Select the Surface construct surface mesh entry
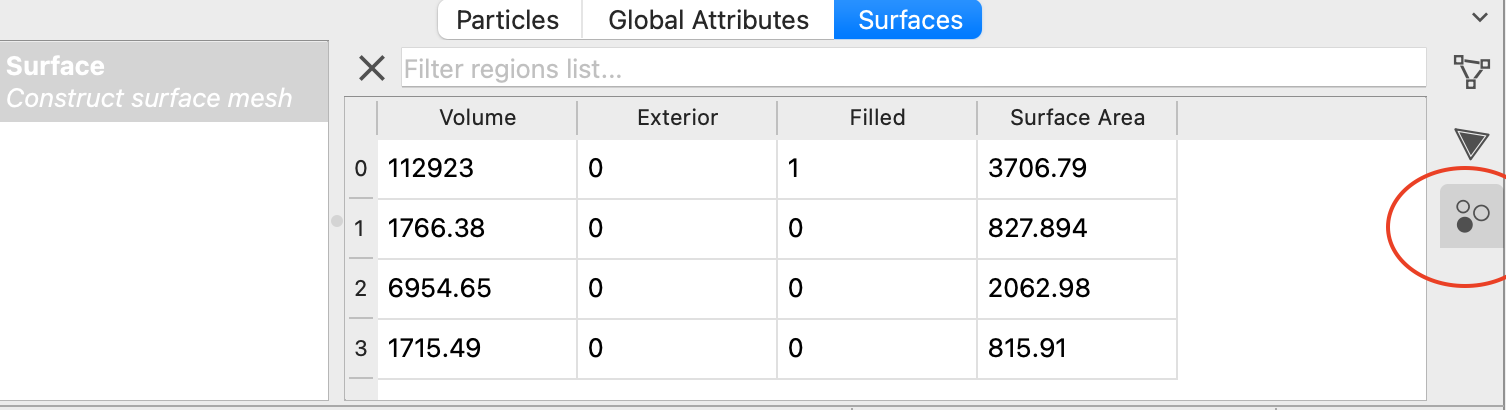Image resolution: width=1506 pixels, height=410 pixels. click(164, 82)
